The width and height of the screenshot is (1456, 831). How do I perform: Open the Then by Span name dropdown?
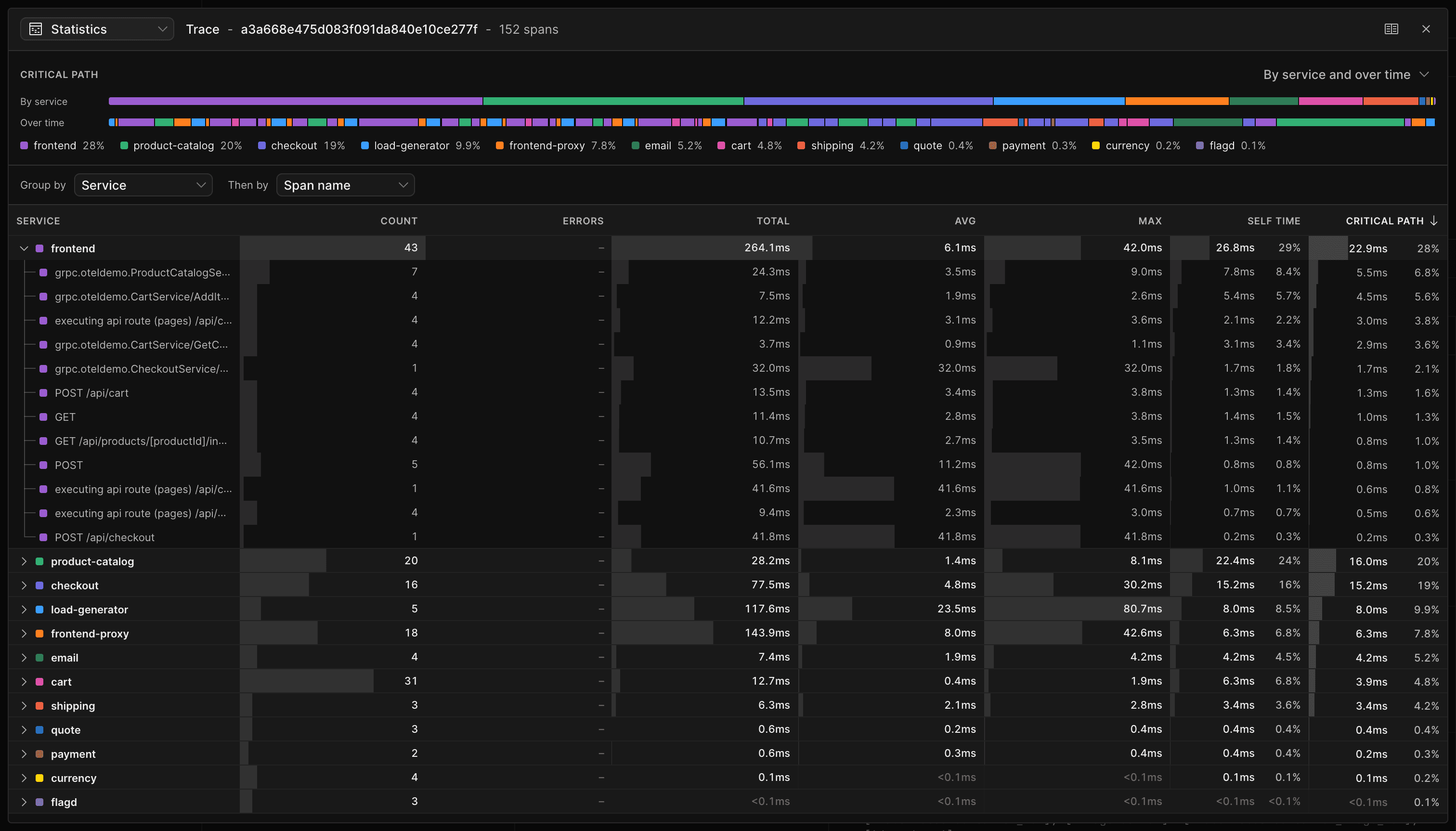345,185
